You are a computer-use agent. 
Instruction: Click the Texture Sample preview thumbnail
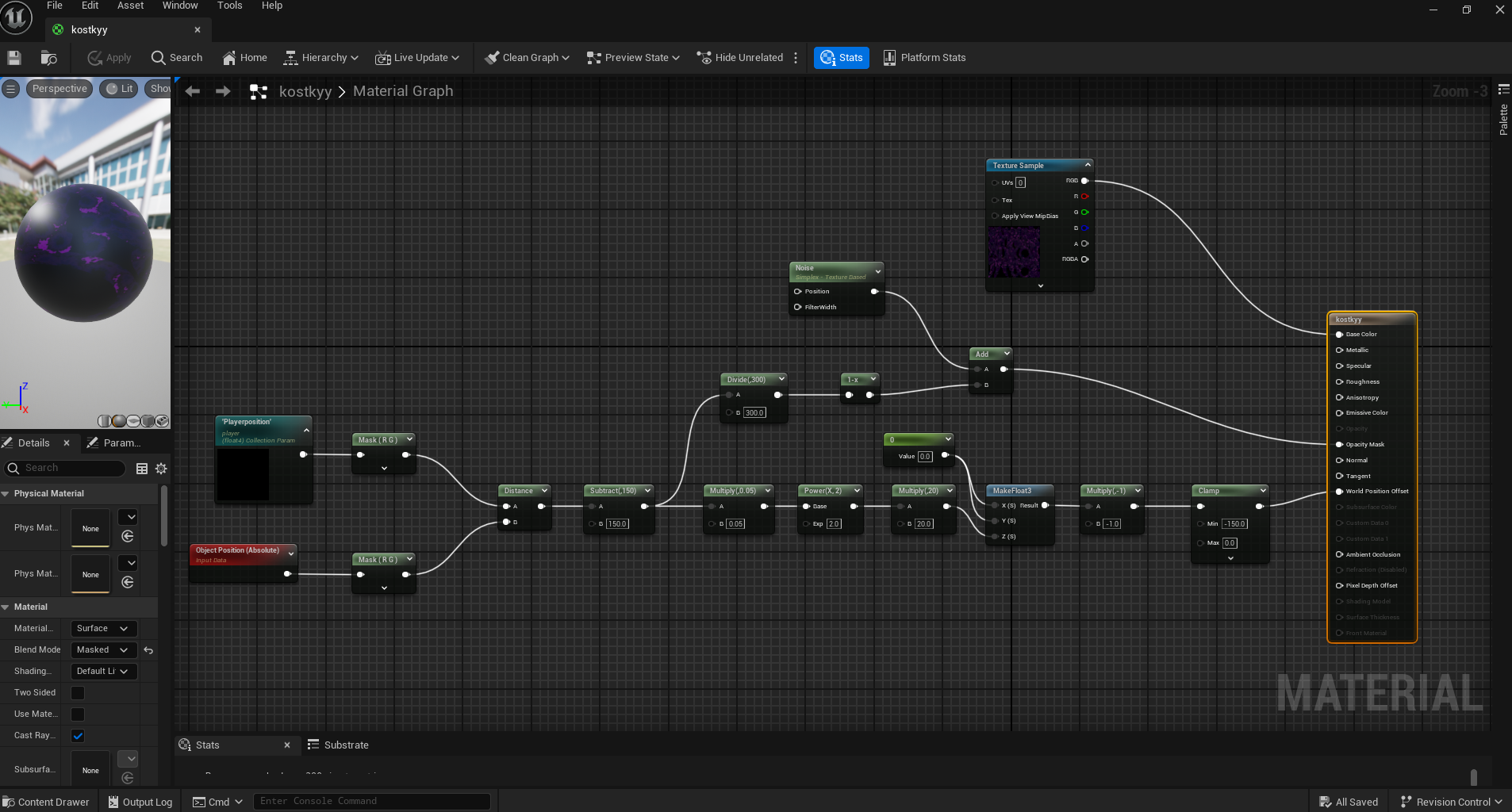(x=1013, y=252)
